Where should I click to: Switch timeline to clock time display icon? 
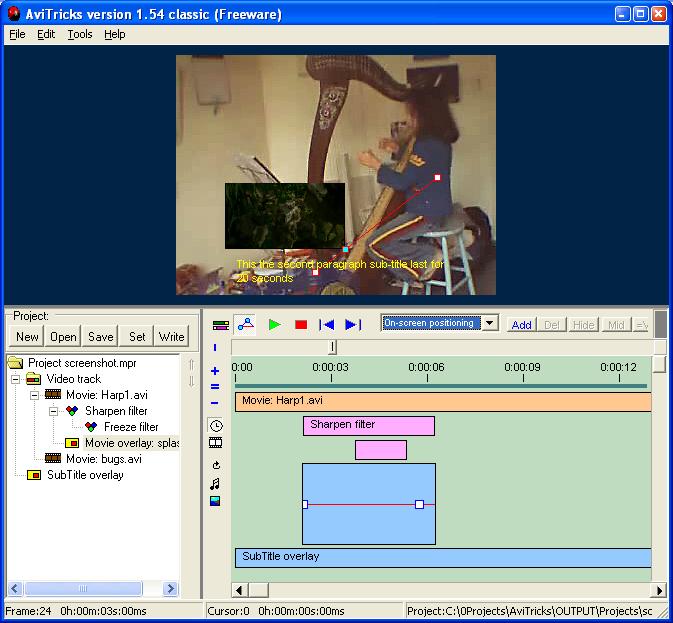[x=216, y=426]
